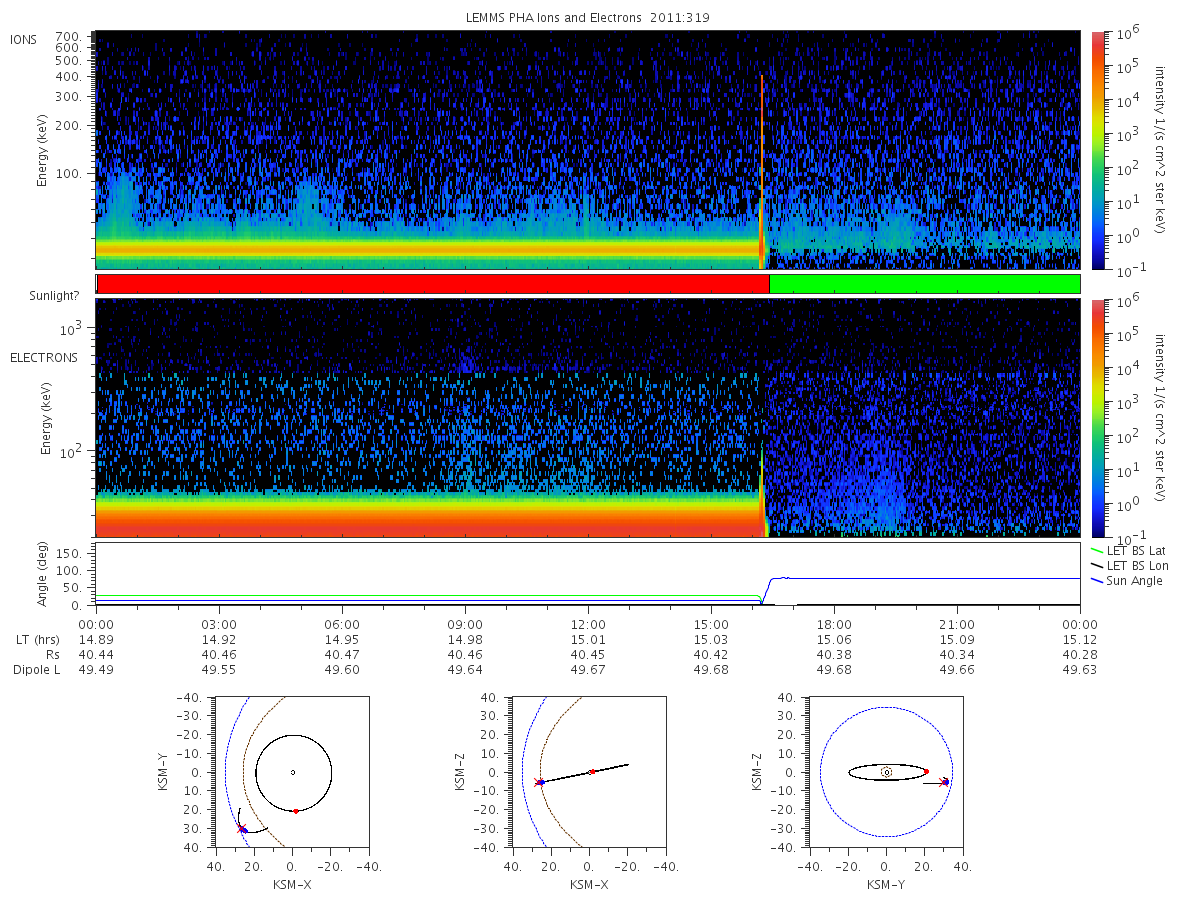Click the ion panel intensity colorbar

(1097, 150)
